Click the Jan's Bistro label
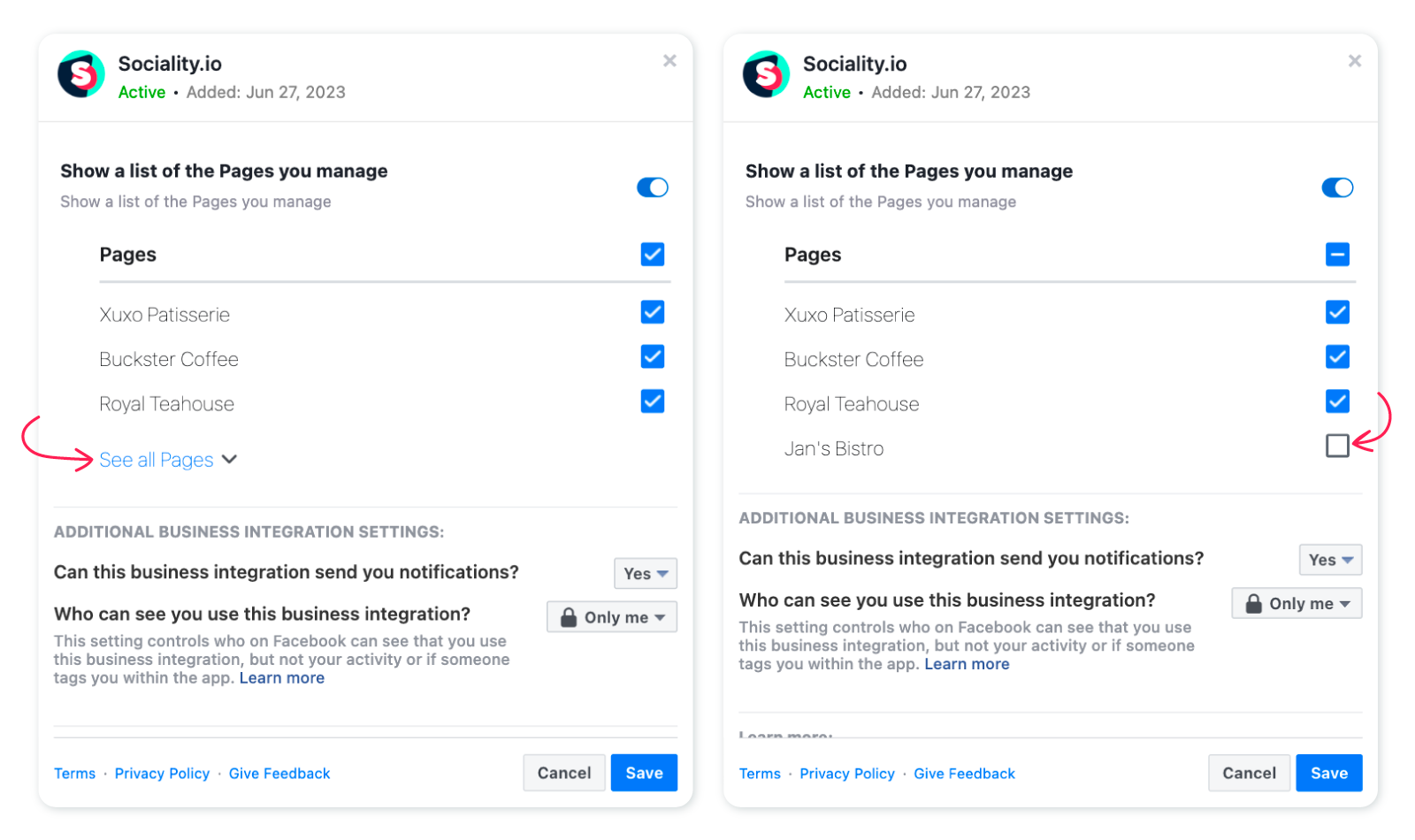The height and width of the screenshot is (840, 1415). [x=834, y=448]
